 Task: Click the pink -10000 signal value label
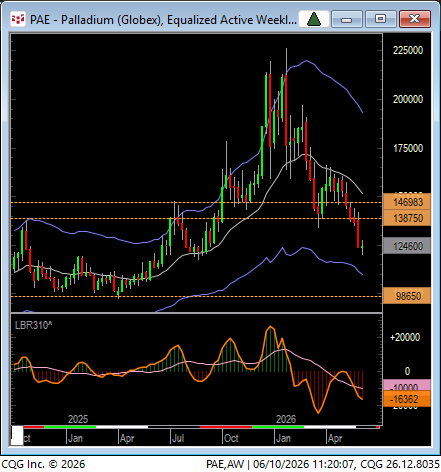pyautogui.click(x=407, y=385)
